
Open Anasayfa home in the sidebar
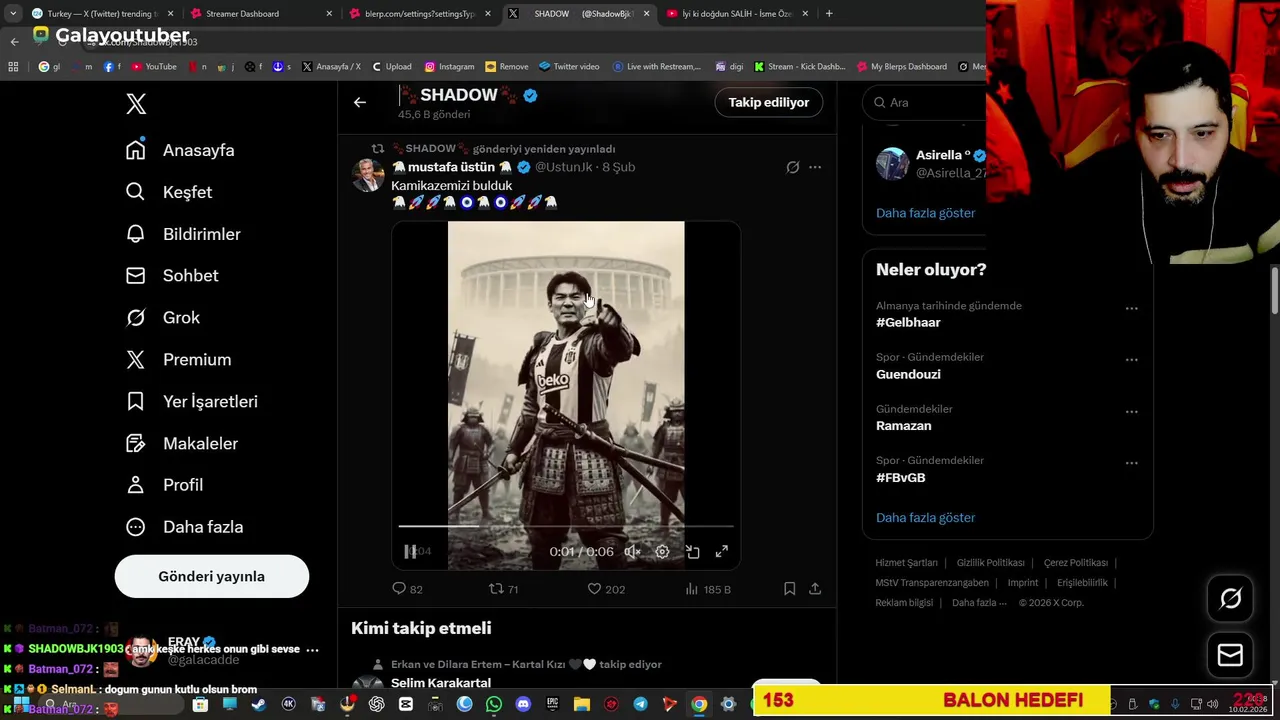coord(180,150)
